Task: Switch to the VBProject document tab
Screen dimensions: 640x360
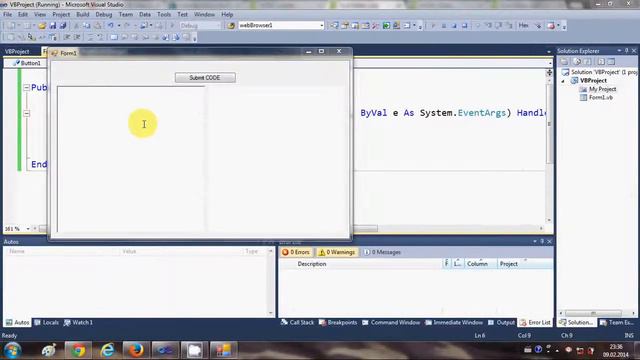Action: (x=17, y=51)
